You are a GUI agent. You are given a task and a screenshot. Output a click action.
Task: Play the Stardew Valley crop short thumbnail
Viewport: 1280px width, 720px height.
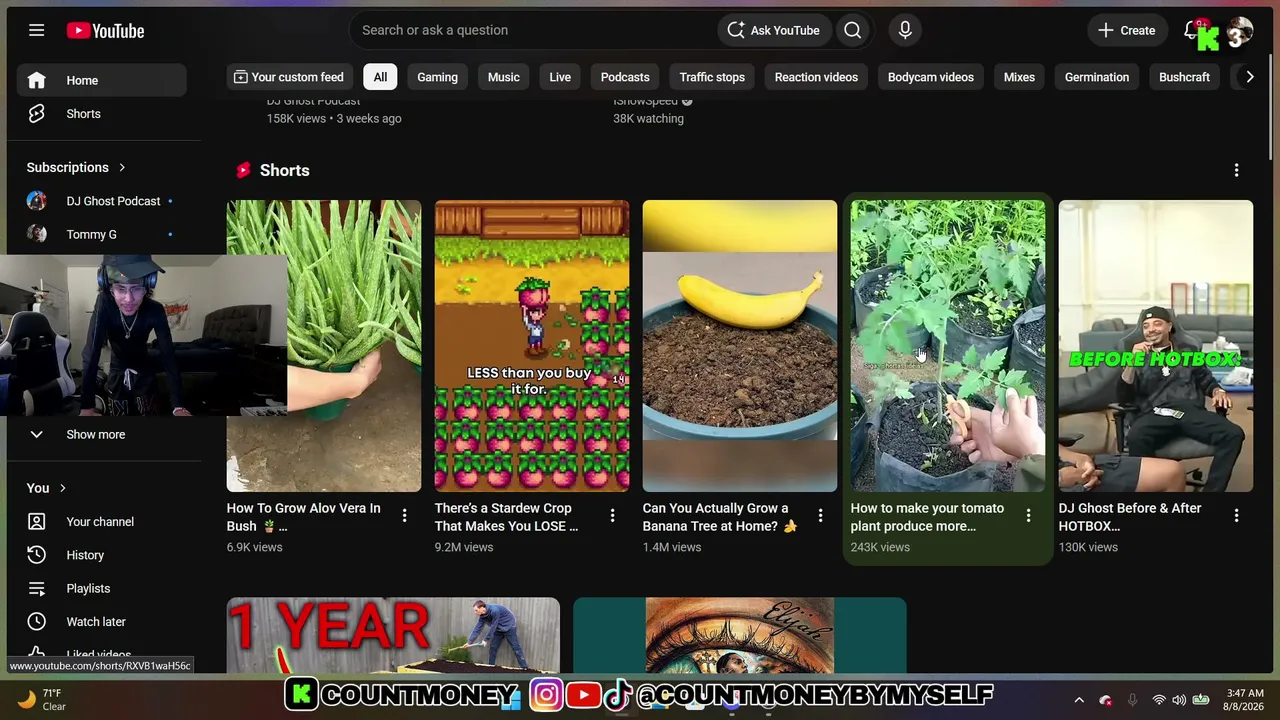[532, 346]
